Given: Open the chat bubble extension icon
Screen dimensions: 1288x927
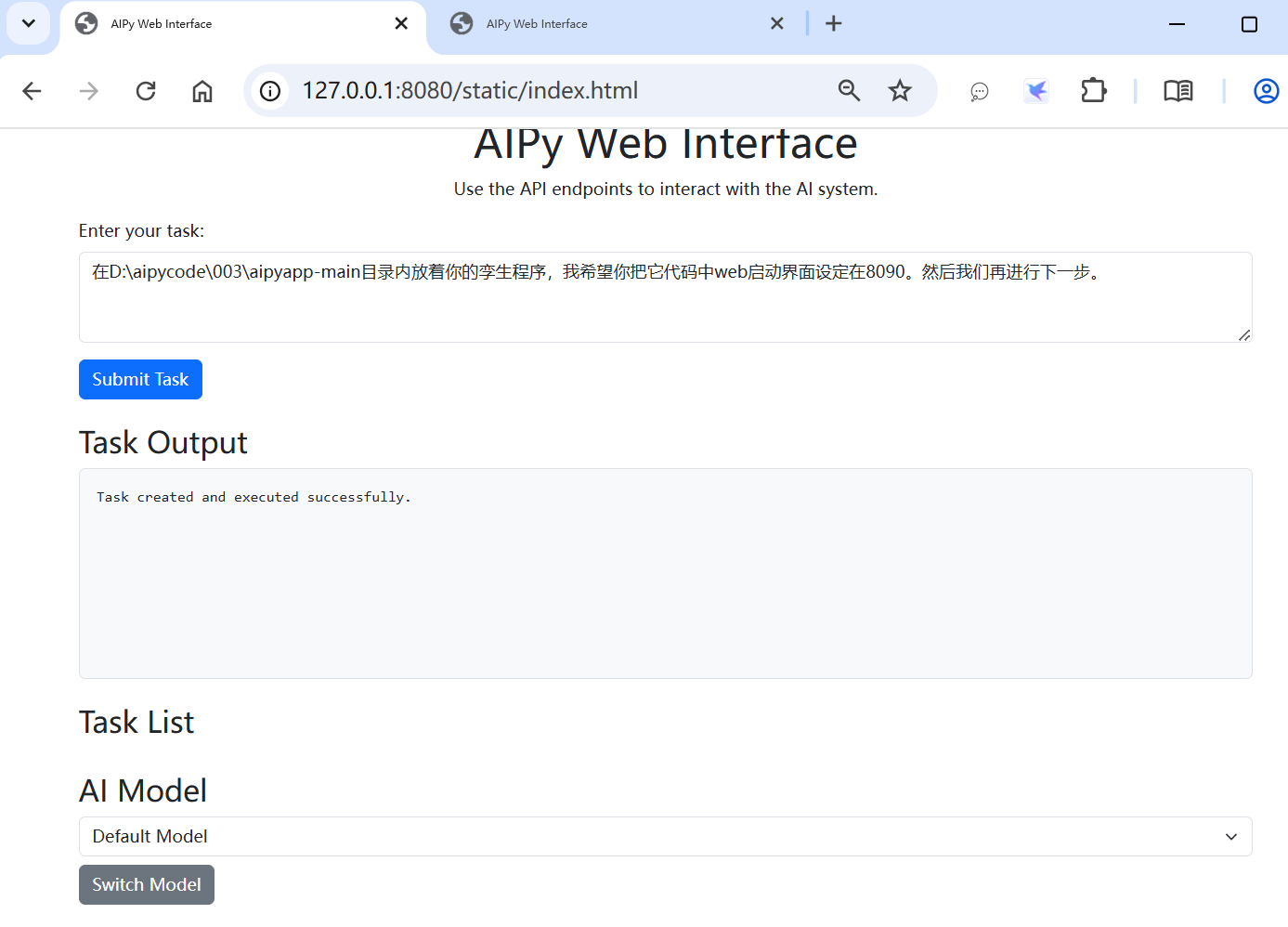Looking at the screenshot, I should point(980,91).
